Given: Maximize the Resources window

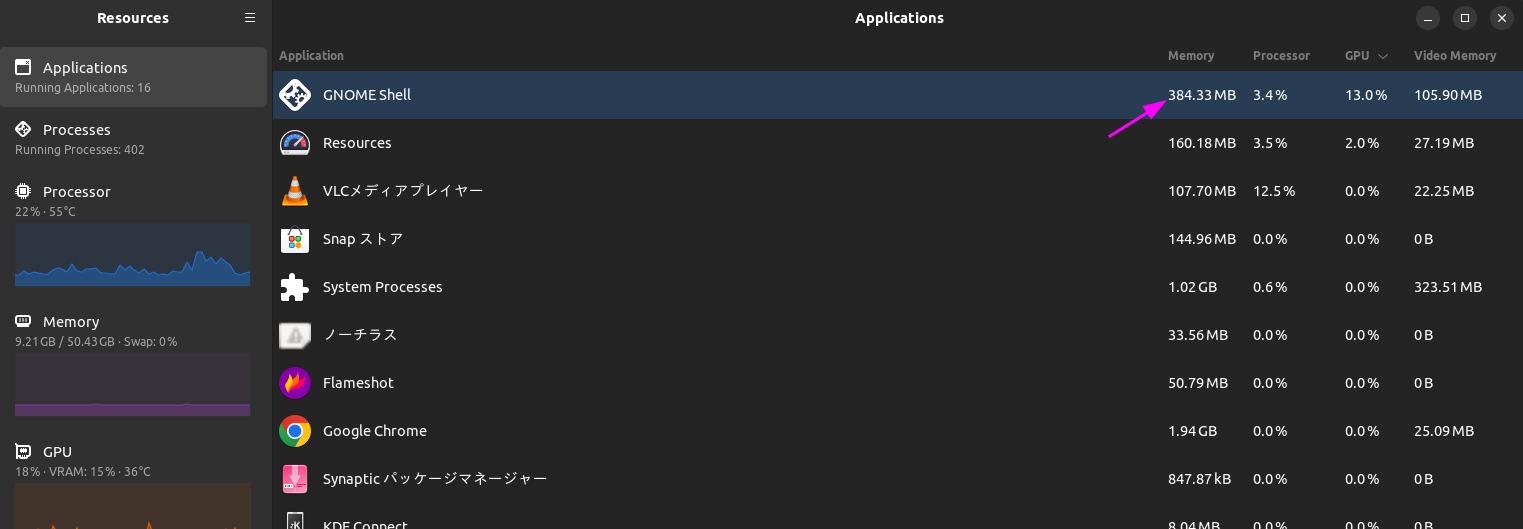Looking at the screenshot, I should tap(1465, 18).
